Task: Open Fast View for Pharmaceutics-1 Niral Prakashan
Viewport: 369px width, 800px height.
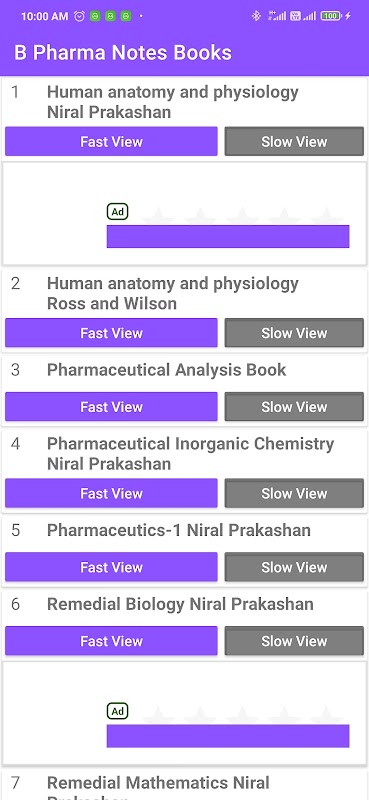Action: 111,567
